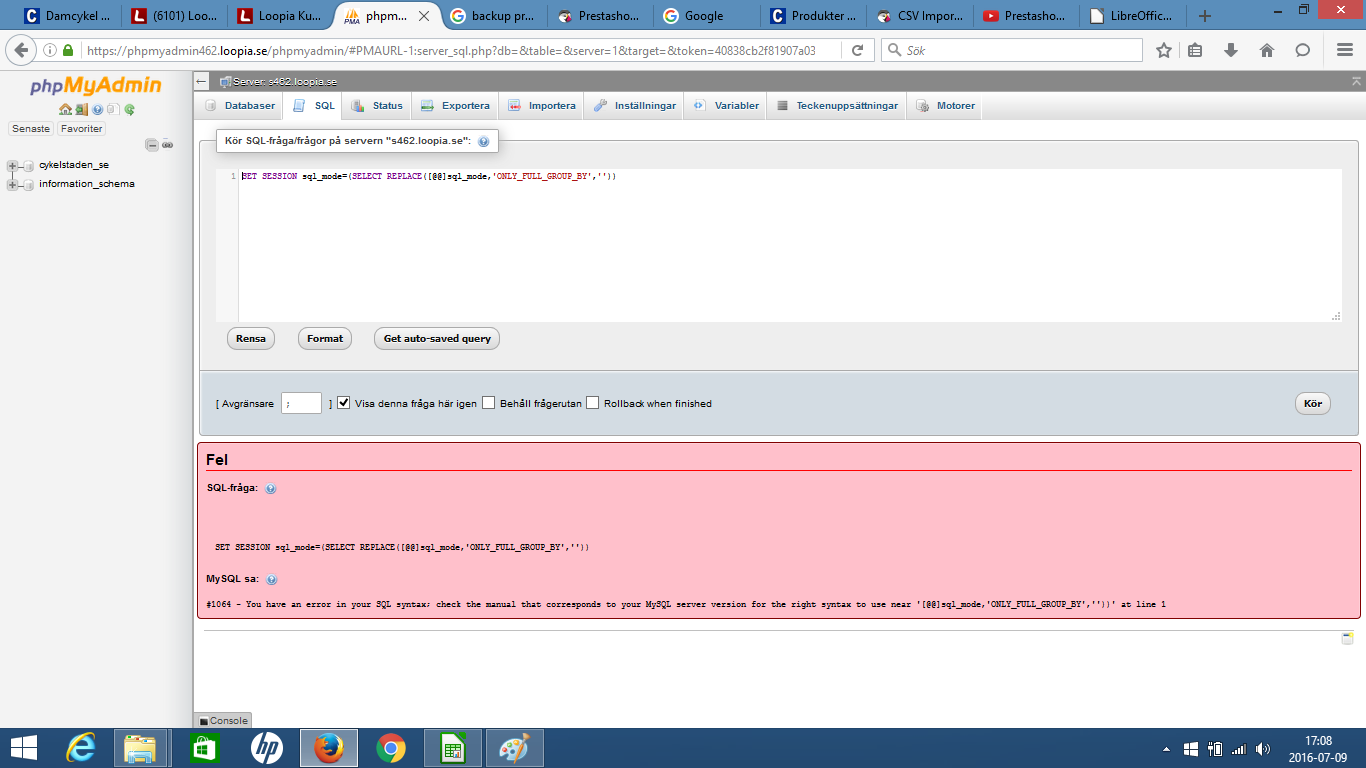This screenshot has width=1366, height=768.
Task: Open the Motorer tab
Action: click(944, 106)
